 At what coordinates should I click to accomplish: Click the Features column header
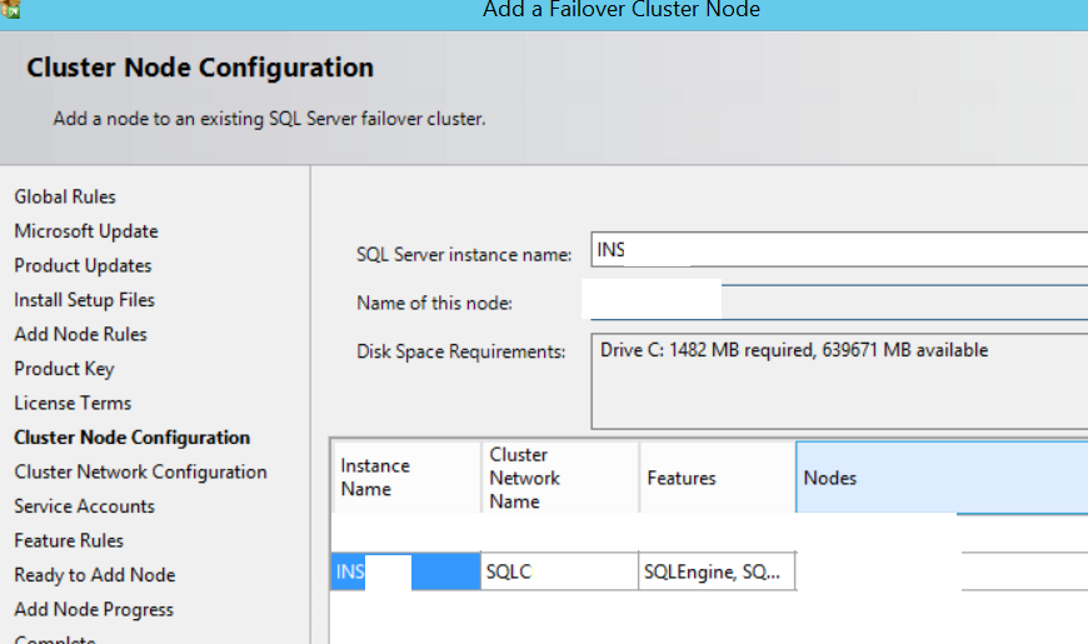pyautogui.click(x=717, y=477)
